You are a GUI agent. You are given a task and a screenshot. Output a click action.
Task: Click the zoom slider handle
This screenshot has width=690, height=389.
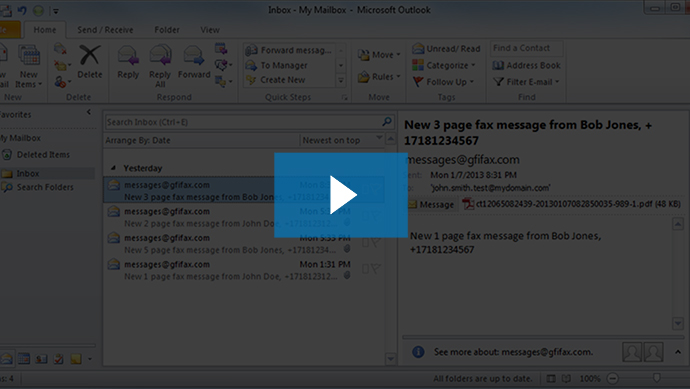(x=657, y=378)
